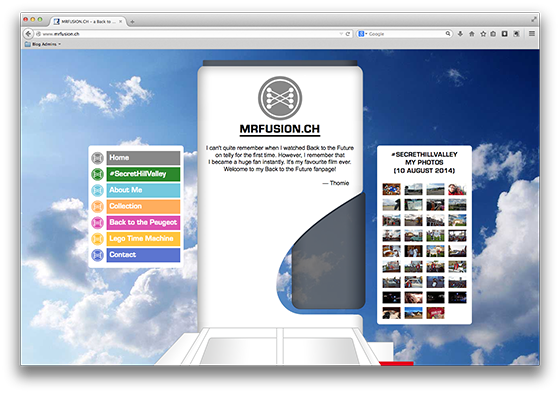Image resolution: width=560 pixels, height=394 pixels.
Task: Reload the page with the refresh icon
Action: (348, 34)
